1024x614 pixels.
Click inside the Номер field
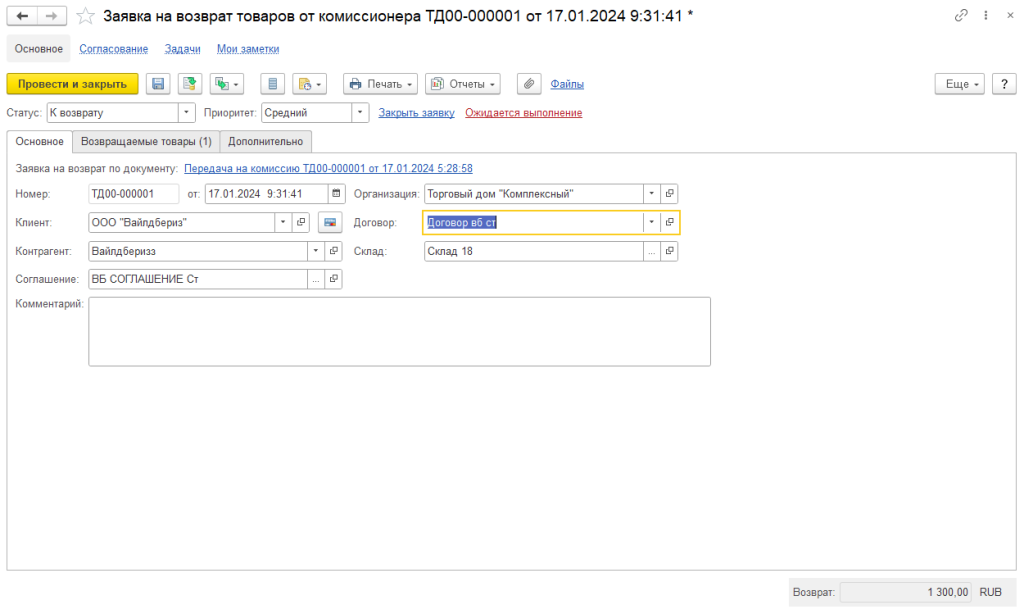(x=133, y=193)
